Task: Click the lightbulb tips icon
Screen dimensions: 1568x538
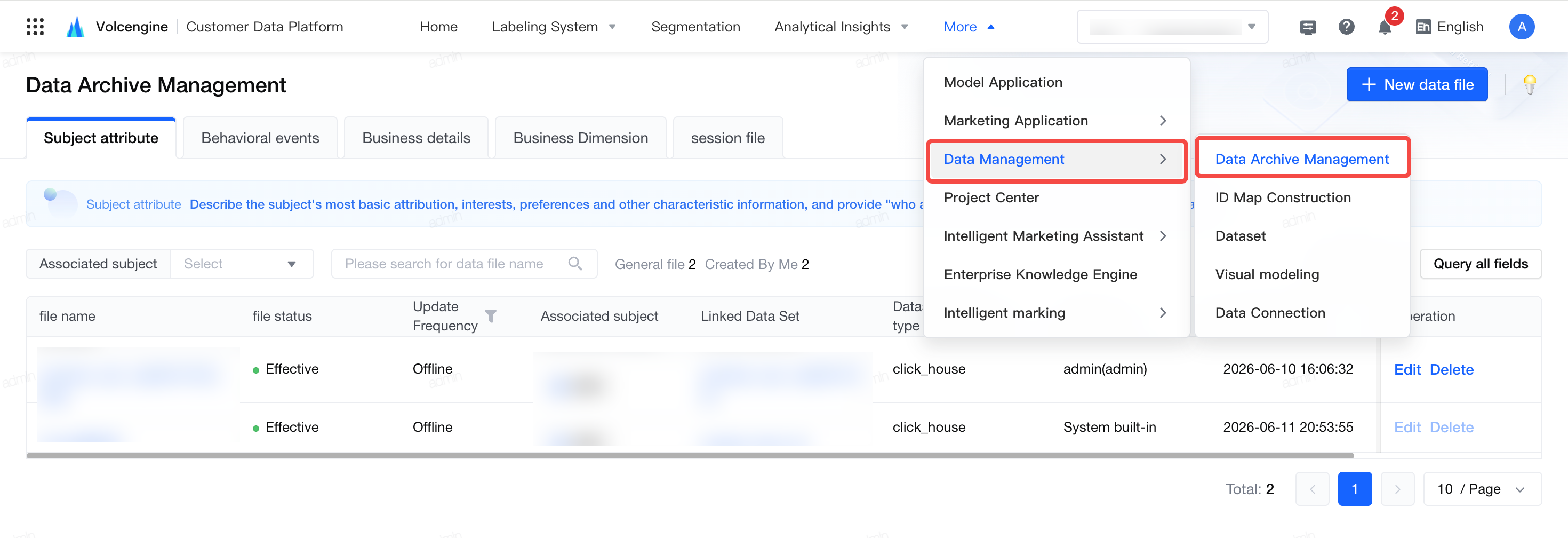Action: tap(1530, 84)
